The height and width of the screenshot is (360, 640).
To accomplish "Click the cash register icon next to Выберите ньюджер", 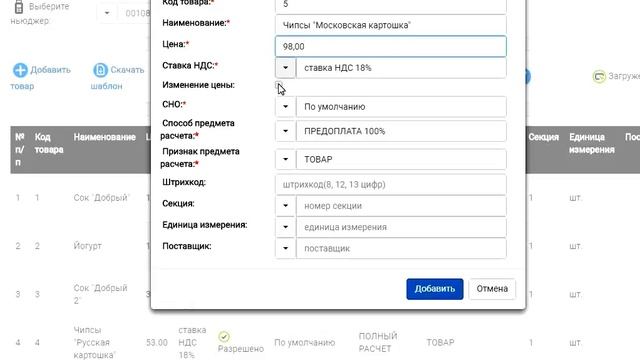I will [x=19, y=7].
